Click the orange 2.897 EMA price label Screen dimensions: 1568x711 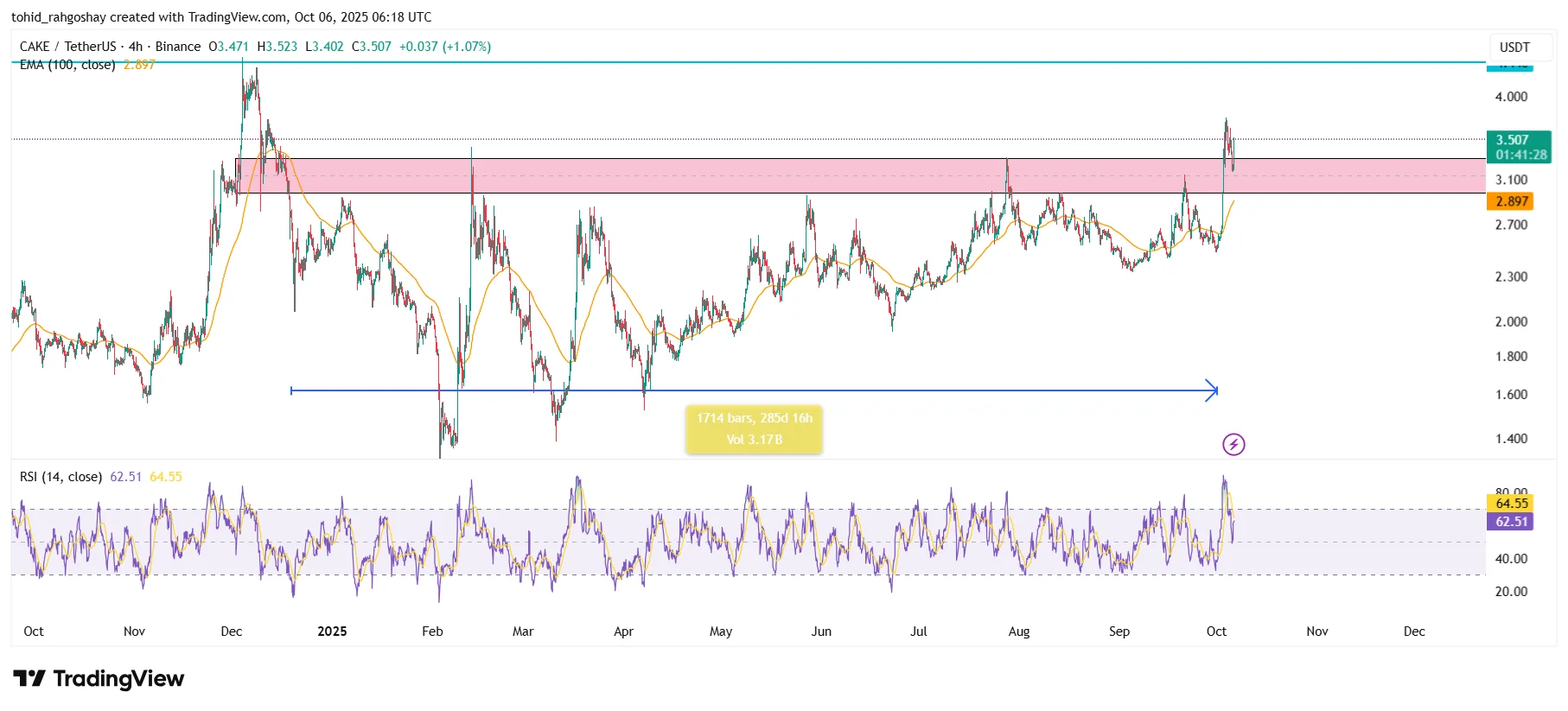1511,201
